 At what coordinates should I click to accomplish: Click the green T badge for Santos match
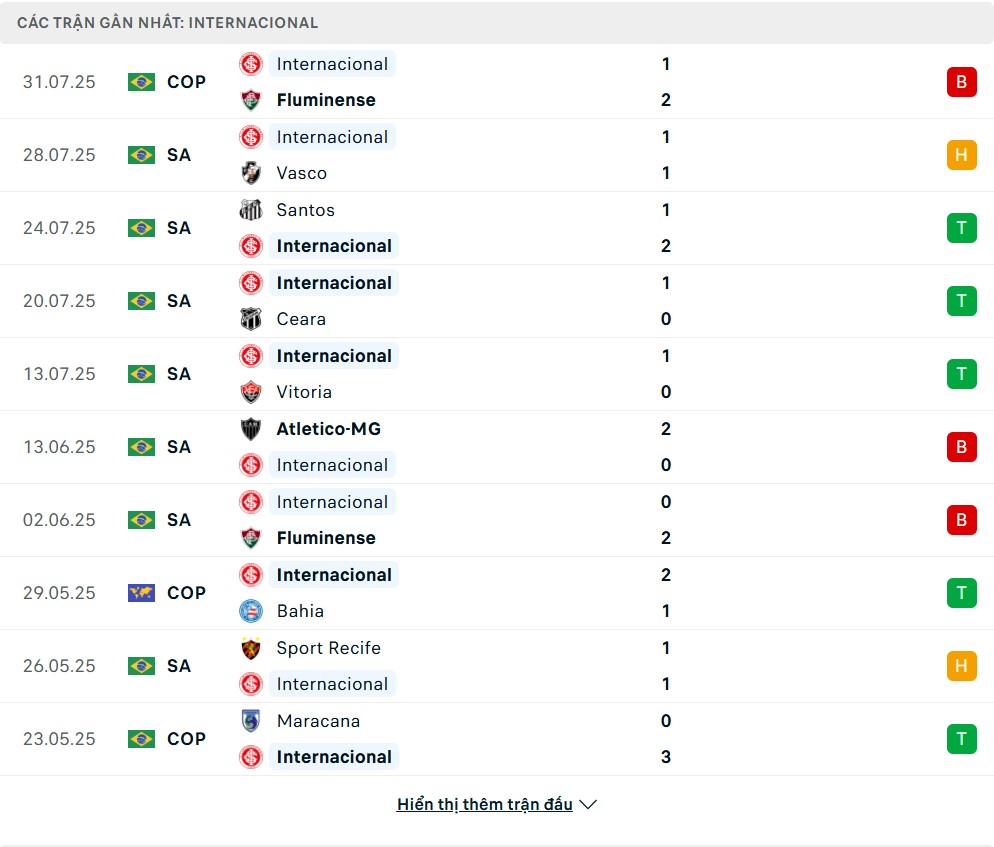(x=961, y=228)
